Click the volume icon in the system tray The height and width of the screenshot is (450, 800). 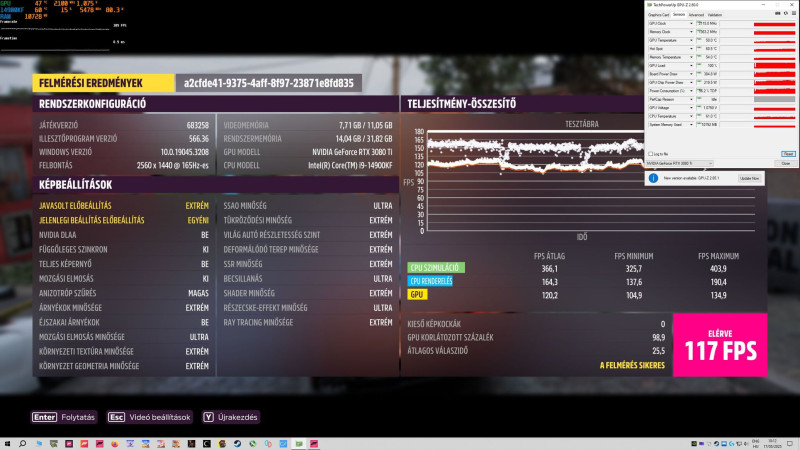tap(746, 444)
